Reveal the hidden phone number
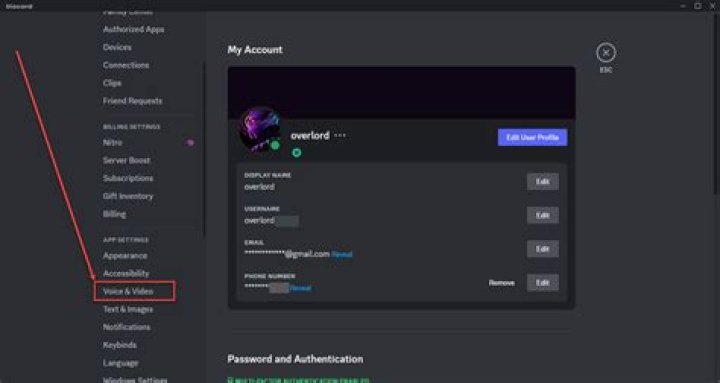 [x=300, y=288]
